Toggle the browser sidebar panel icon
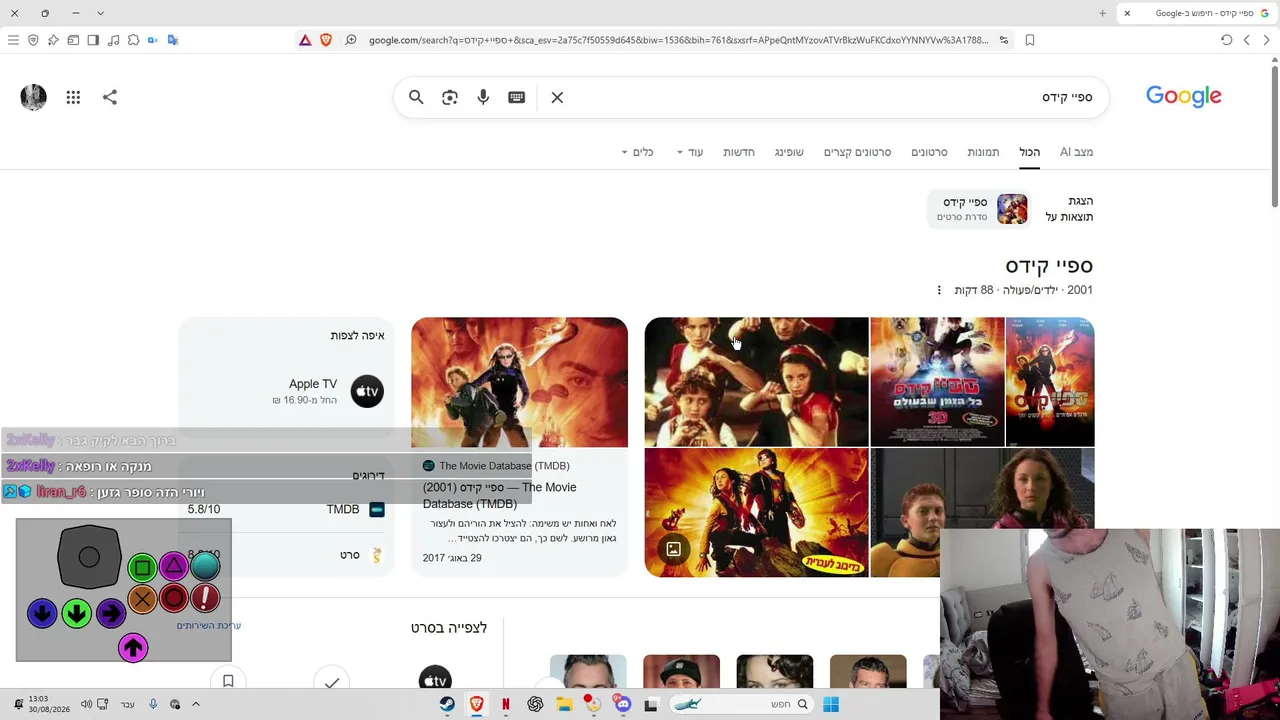The width and height of the screenshot is (1280, 720). (x=93, y=40)
